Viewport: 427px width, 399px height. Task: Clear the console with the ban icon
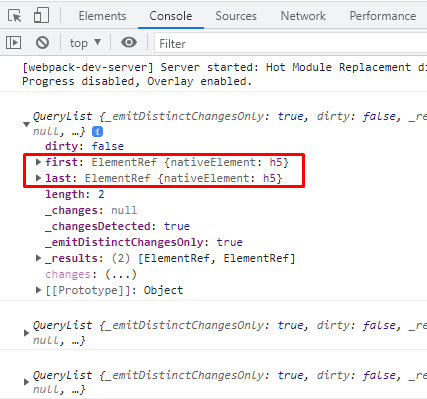(42, 43)
